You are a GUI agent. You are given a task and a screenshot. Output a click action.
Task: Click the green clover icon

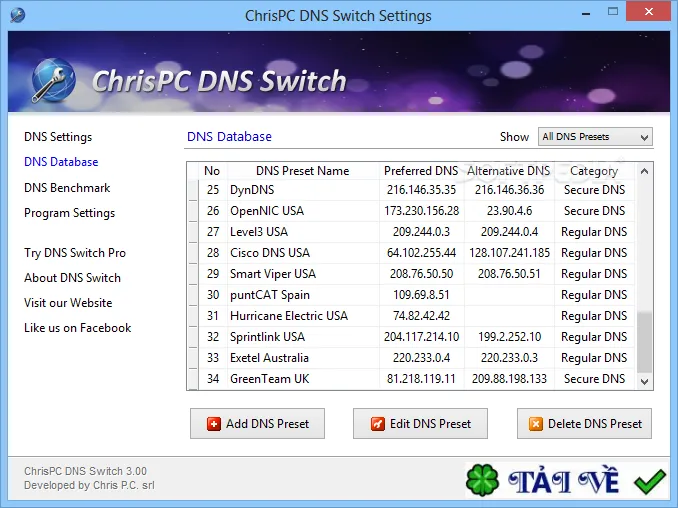(x=483, y=480)
